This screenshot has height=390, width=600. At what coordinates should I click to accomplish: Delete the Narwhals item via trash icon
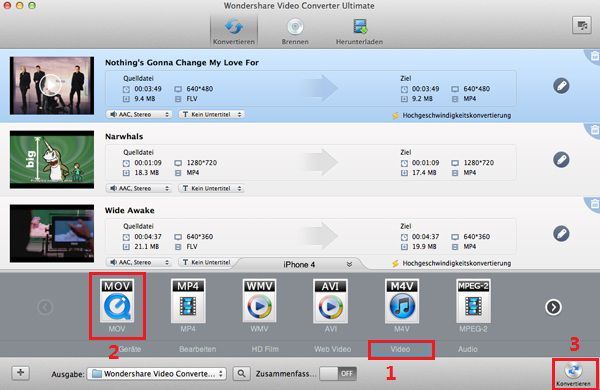tap(594, 130)
